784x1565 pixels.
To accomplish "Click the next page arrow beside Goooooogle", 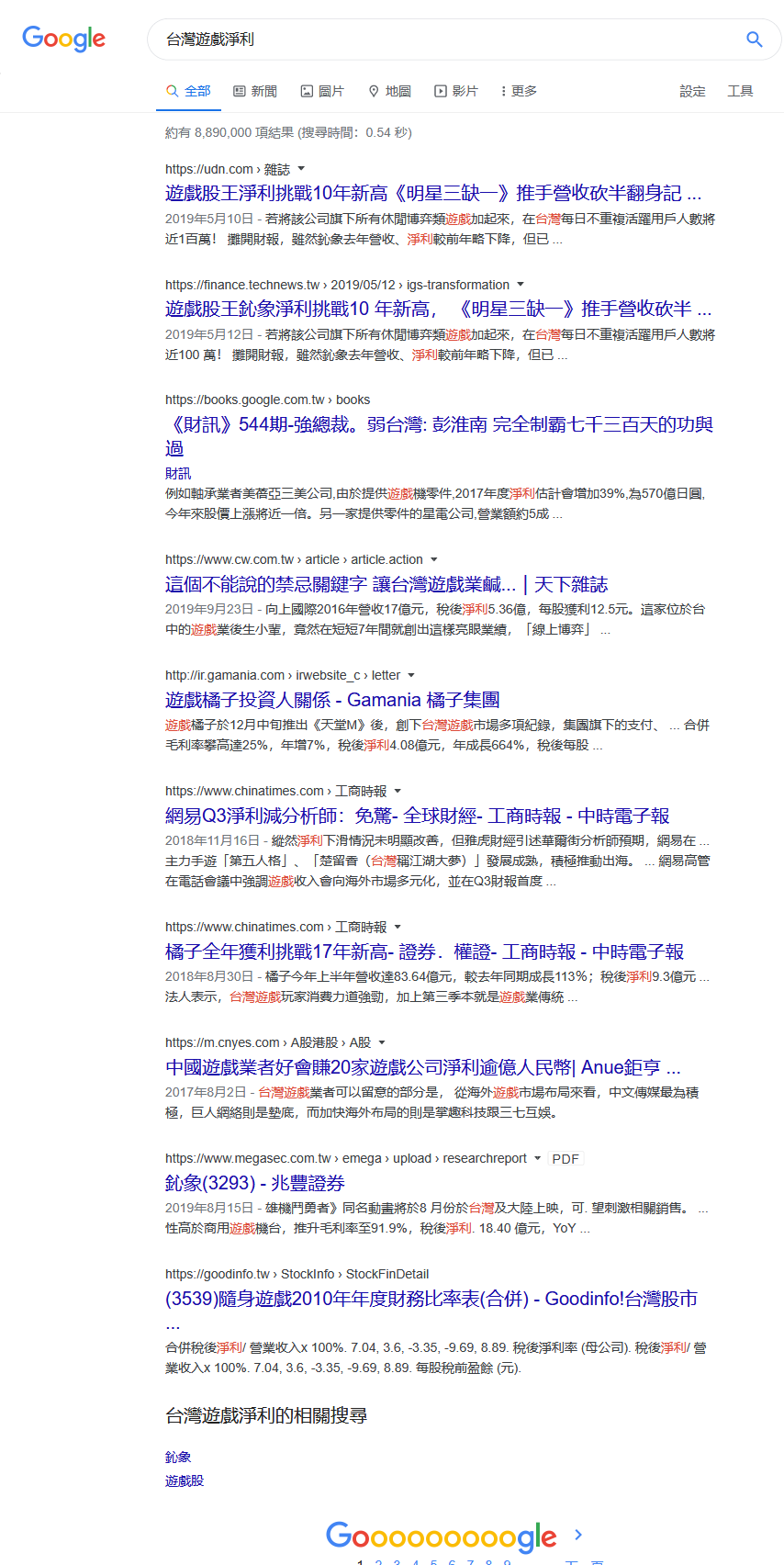I will pyautogui.click(x=578, y=1534).
